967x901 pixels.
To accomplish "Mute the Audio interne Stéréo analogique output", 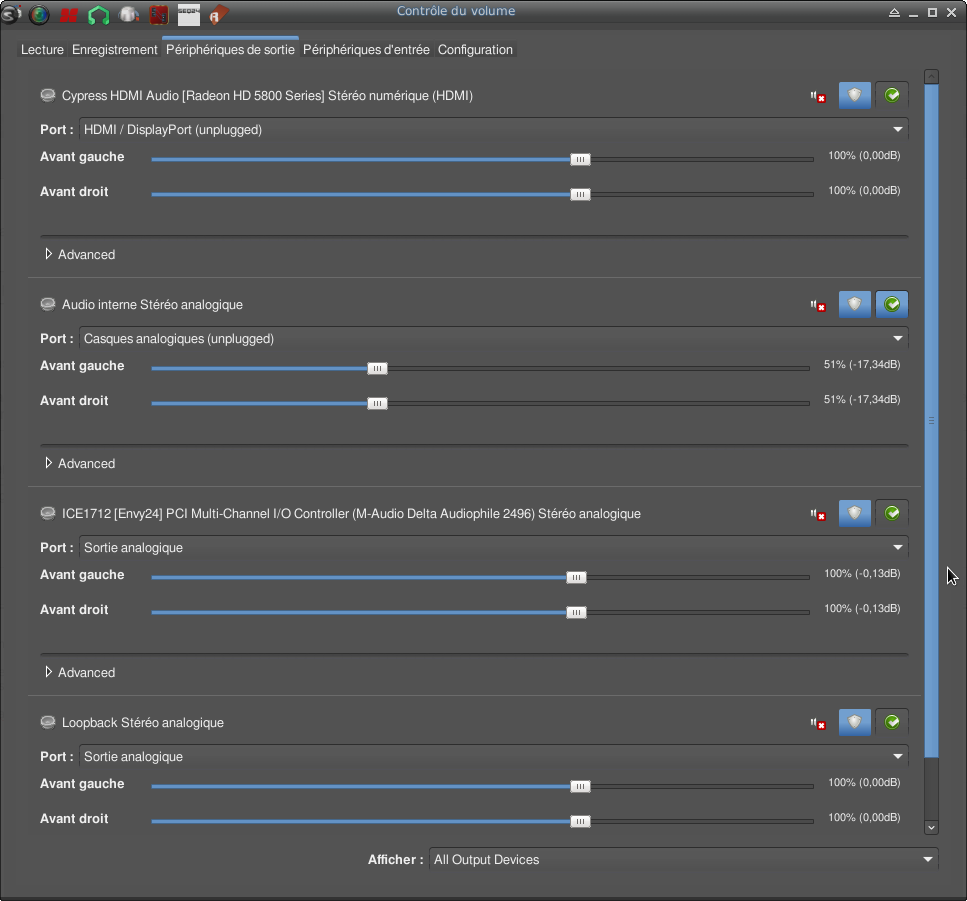I will [x=818, y=305].
